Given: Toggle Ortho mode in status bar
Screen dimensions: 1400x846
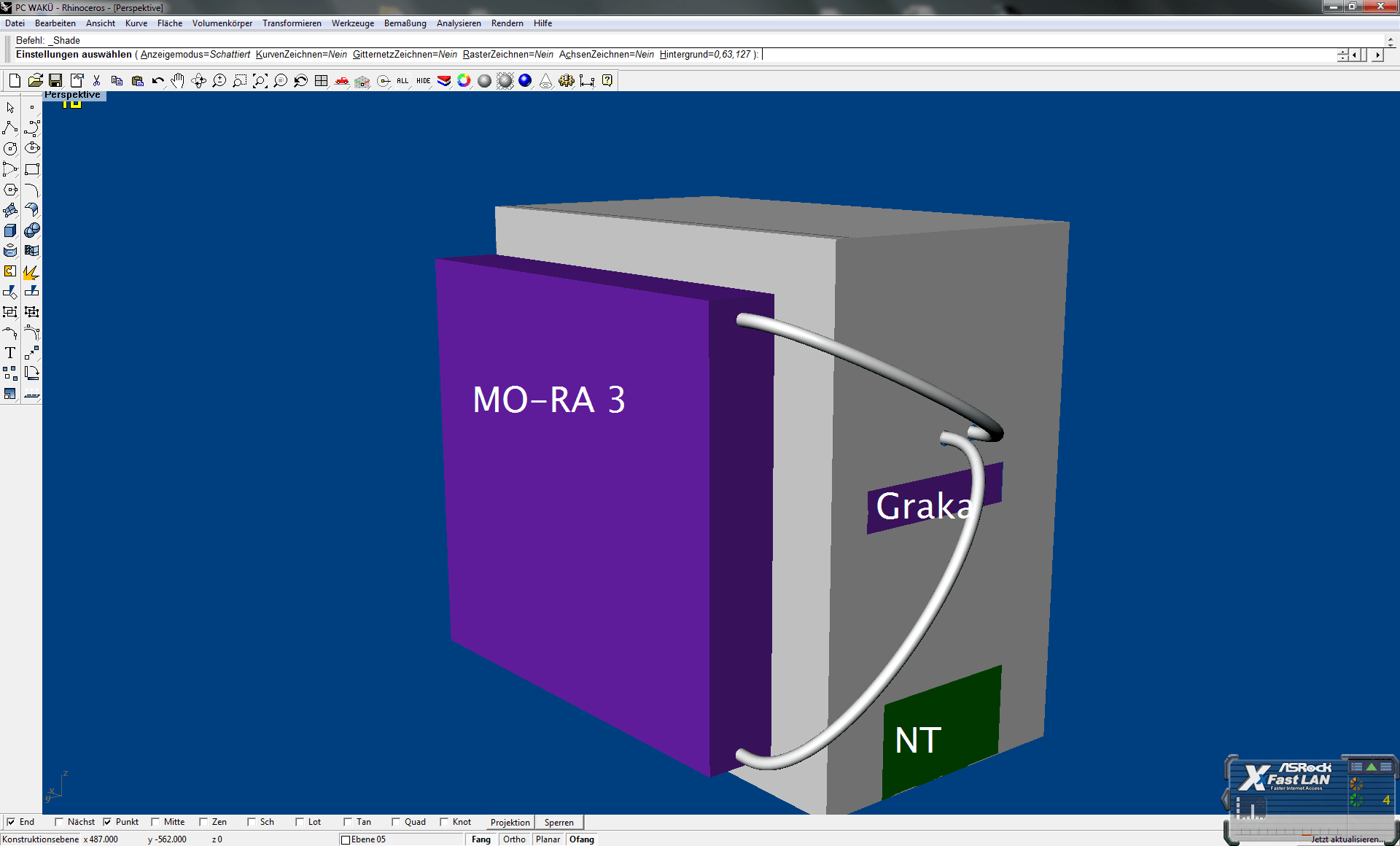Looking at the screenshot, I should (514, 839).
